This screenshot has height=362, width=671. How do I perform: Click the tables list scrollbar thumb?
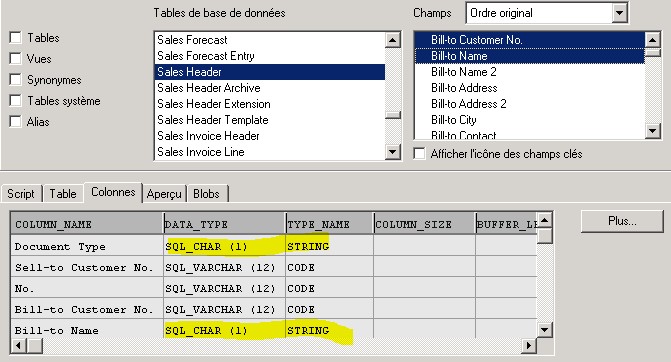(x=392, y=115)
